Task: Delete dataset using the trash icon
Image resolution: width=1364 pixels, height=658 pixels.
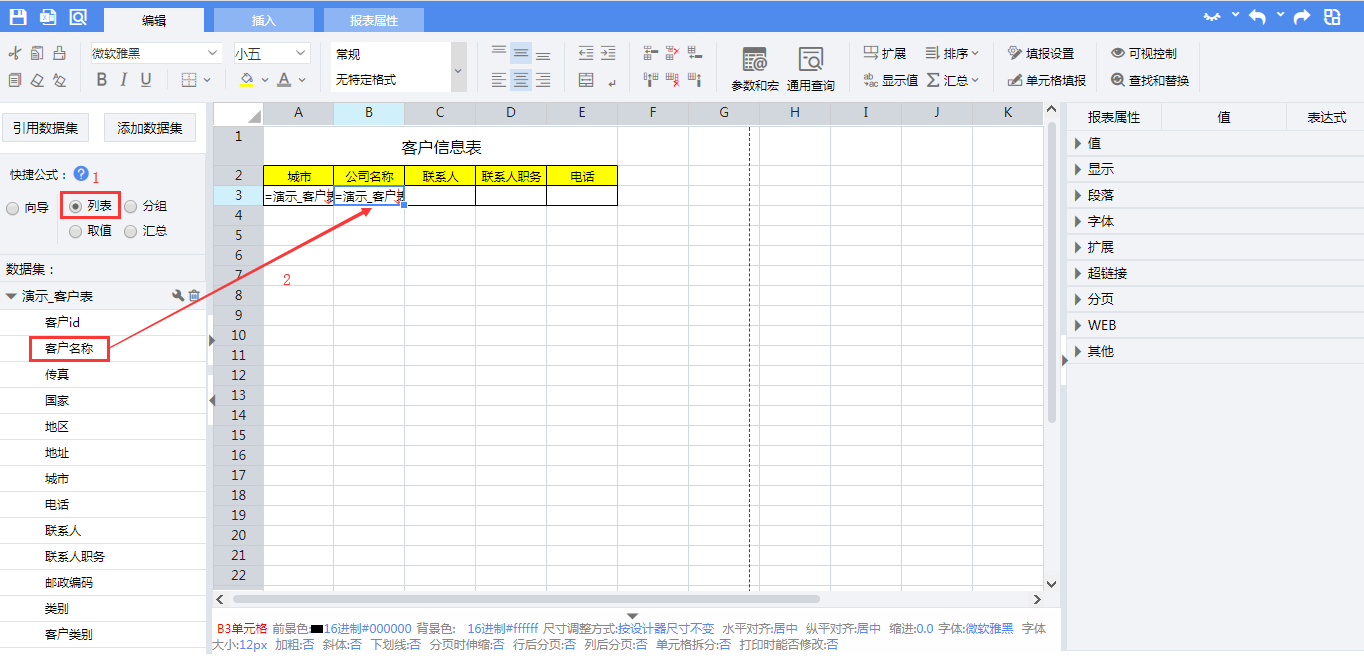Action: click(x=194, y=296)
